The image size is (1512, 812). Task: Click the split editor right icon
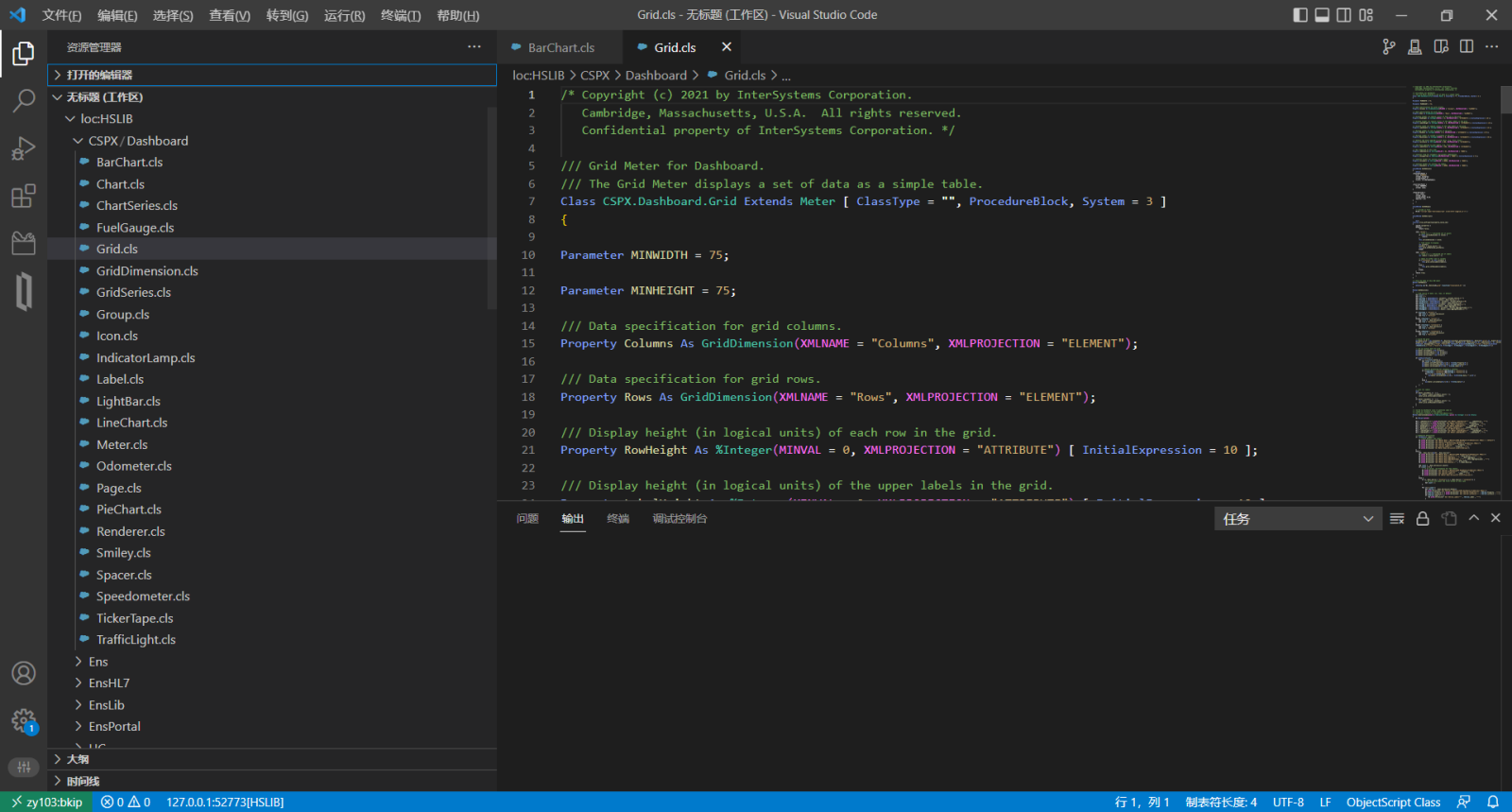click(x=1467, y=47)
